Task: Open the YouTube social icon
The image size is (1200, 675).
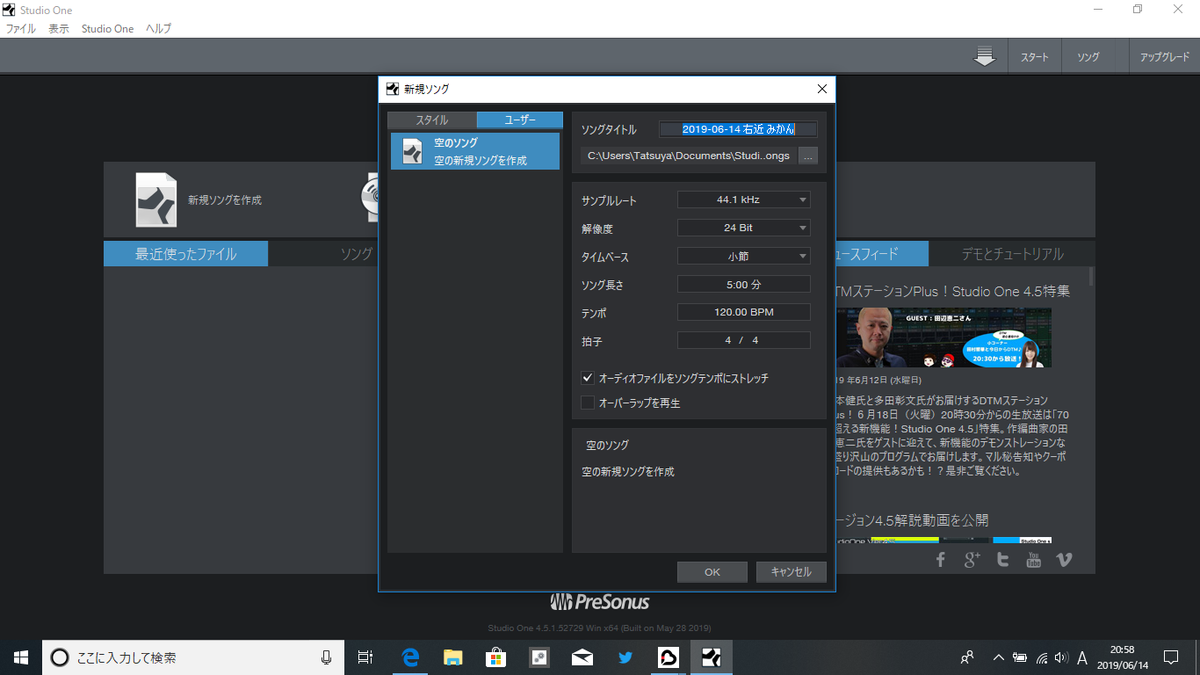Action: (1033, 560)
